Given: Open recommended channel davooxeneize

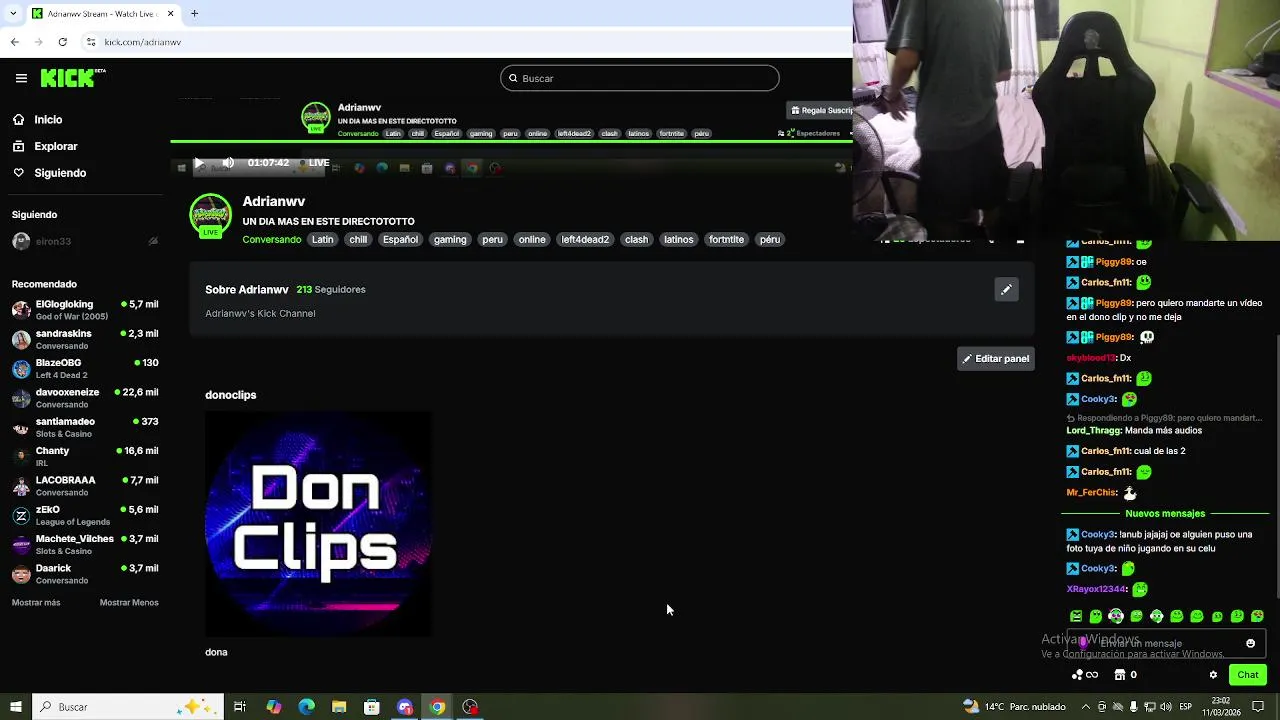Looking at the screenshot, I should pos(85,398).
